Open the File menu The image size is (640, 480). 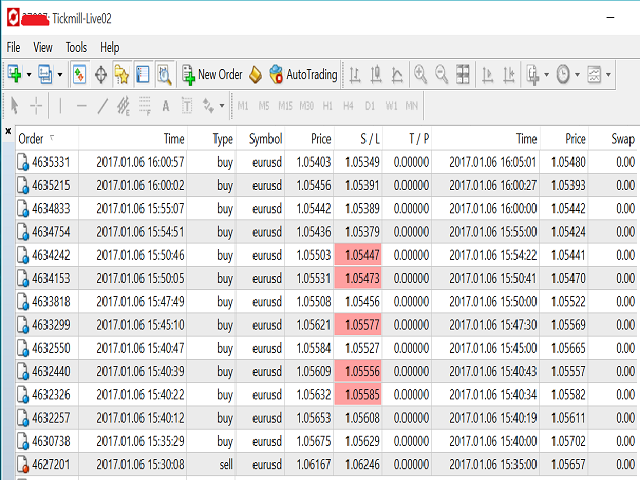point(13,47)
